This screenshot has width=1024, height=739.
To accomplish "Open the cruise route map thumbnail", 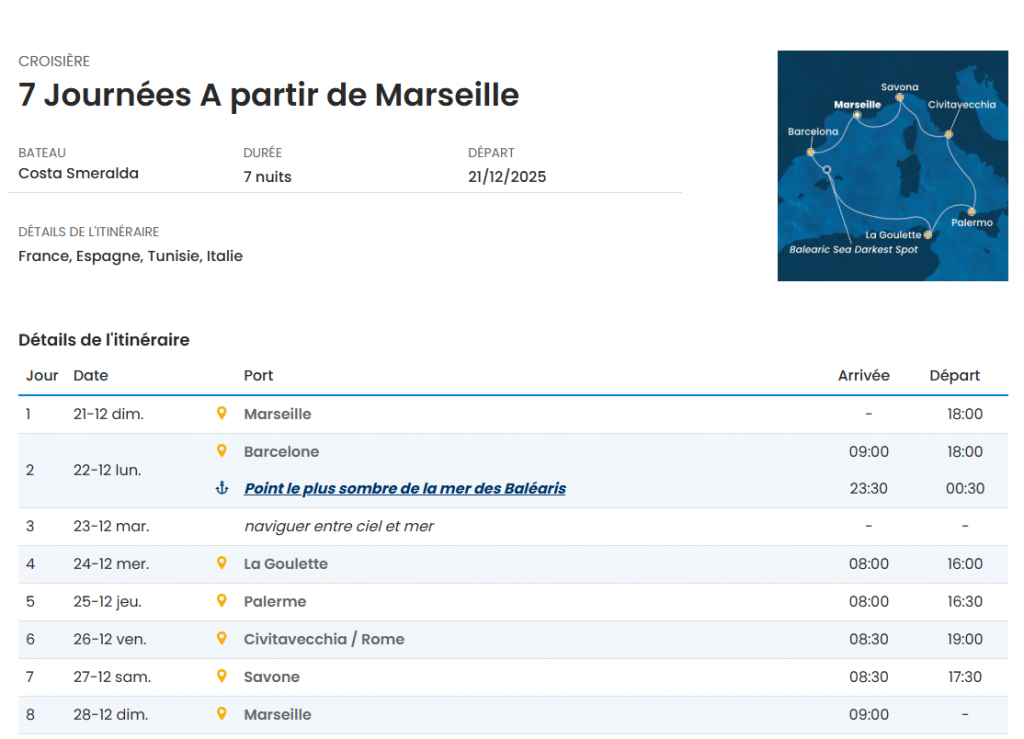I will (892, 165).
